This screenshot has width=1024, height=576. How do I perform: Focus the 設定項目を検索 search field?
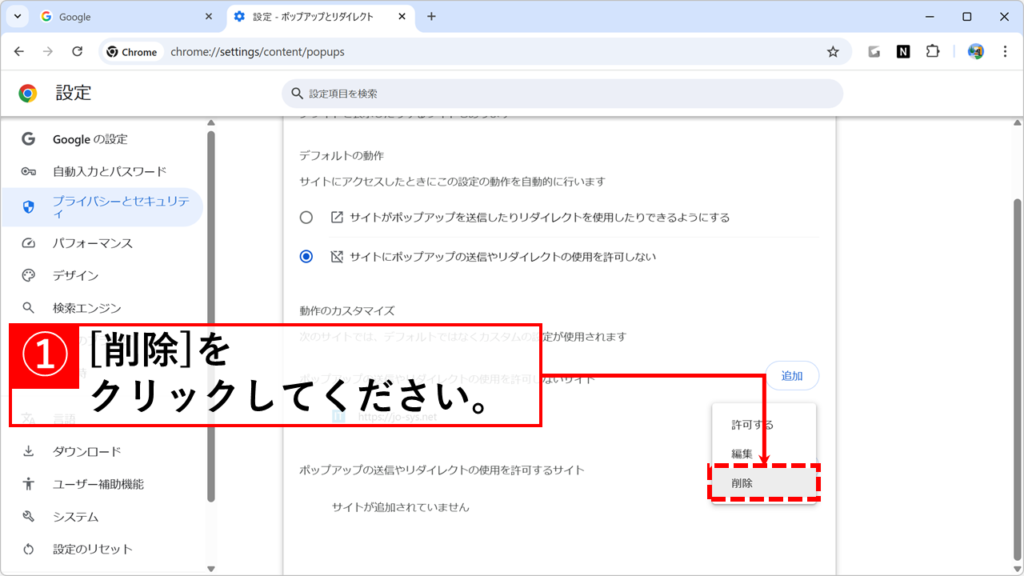(562, 93)
